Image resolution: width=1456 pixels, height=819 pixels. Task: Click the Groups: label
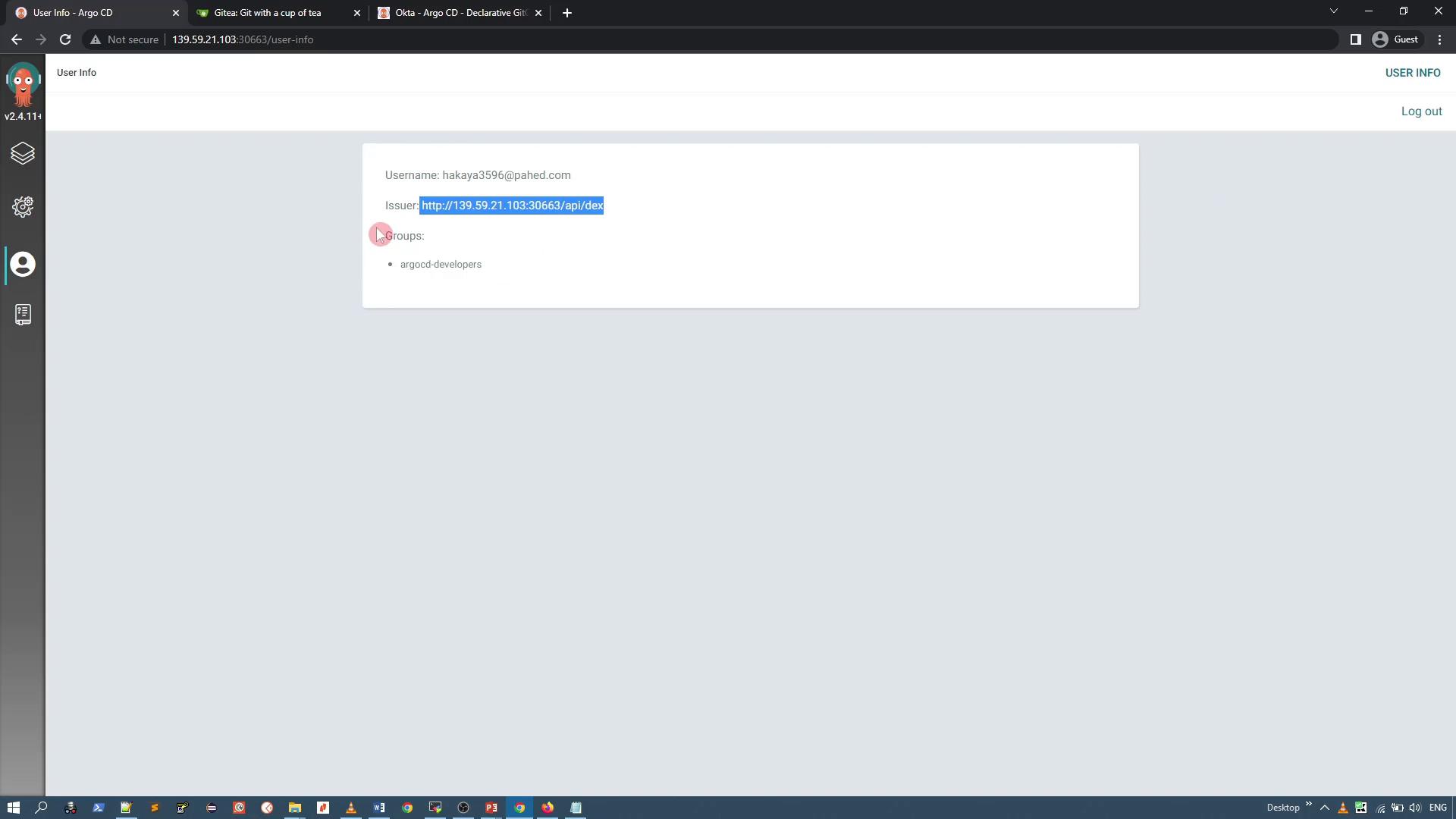[405, 236]
